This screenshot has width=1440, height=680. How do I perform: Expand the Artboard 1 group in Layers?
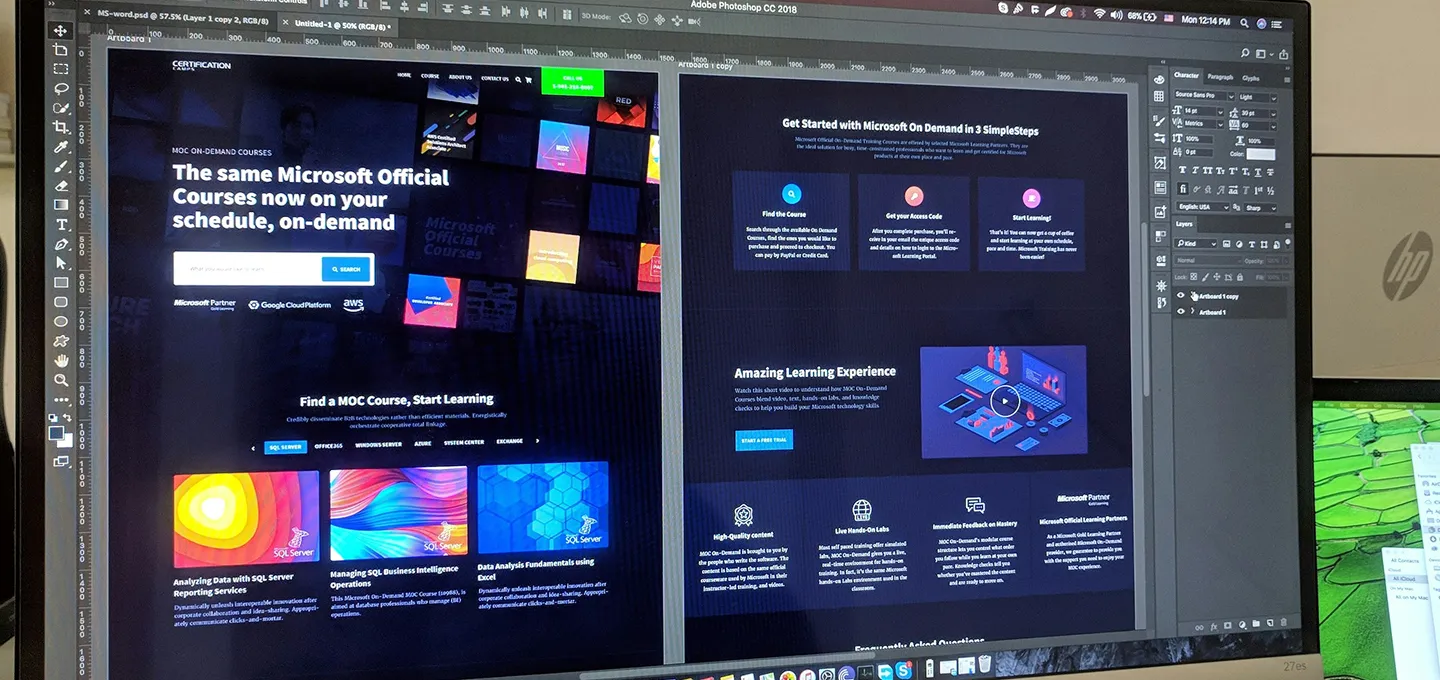[x=1192, y=311]
